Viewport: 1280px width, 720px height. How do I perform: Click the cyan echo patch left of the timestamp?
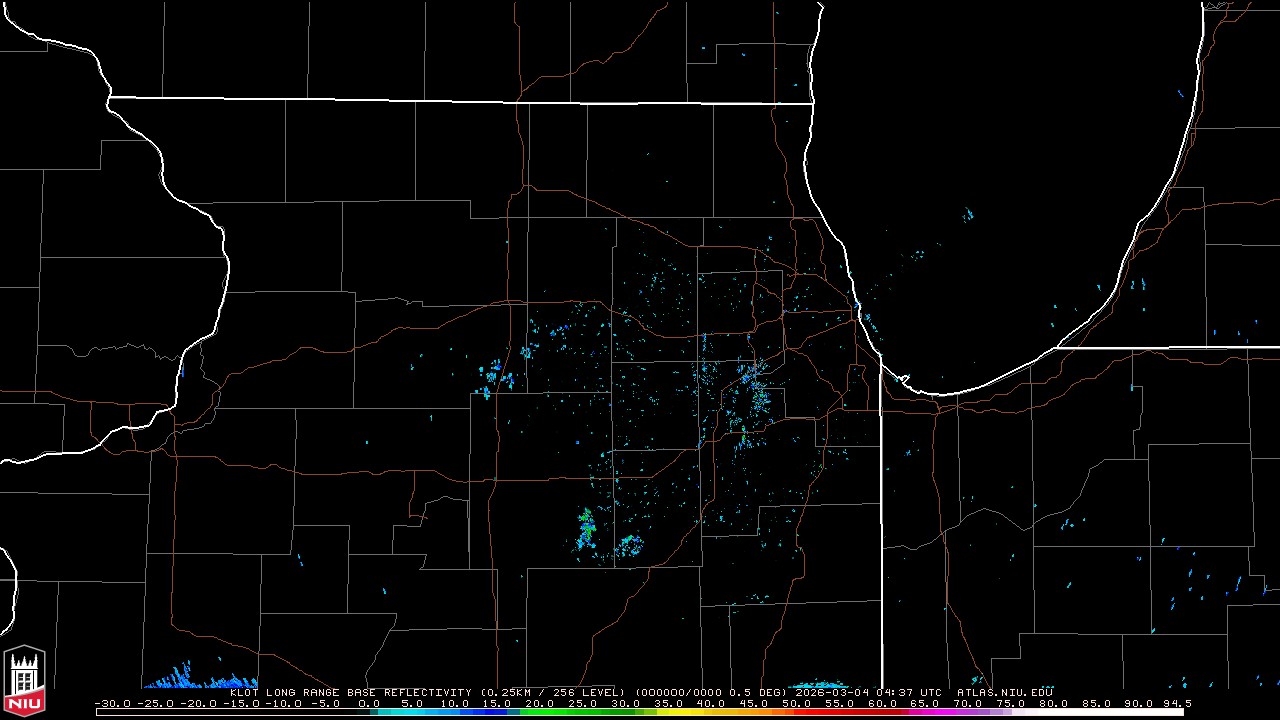[x=818, y=685]
